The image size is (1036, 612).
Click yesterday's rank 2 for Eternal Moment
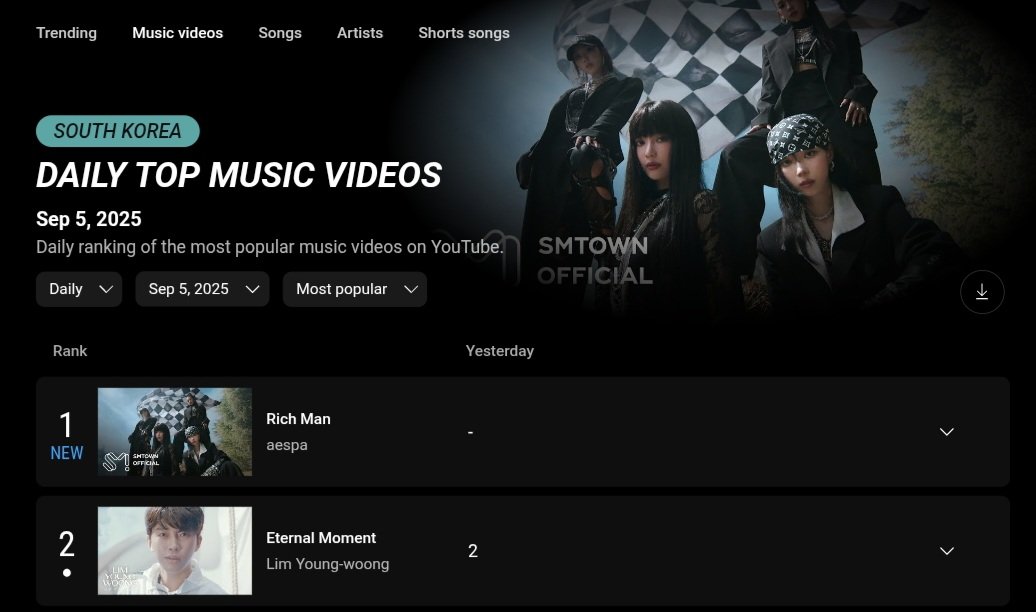point(472,551)
